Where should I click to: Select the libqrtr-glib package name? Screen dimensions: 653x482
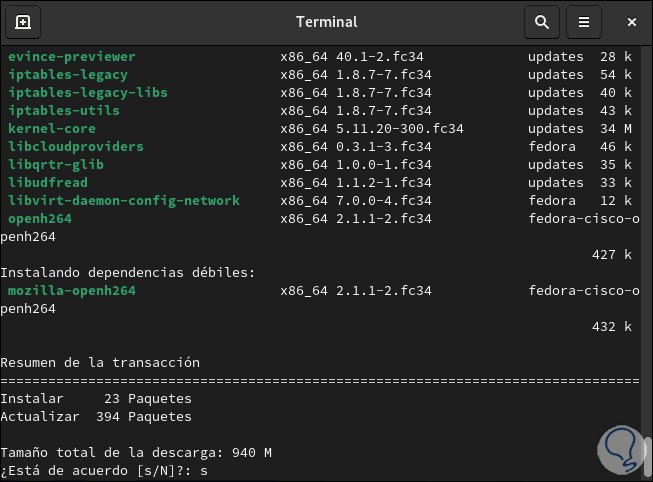[55, 165]
